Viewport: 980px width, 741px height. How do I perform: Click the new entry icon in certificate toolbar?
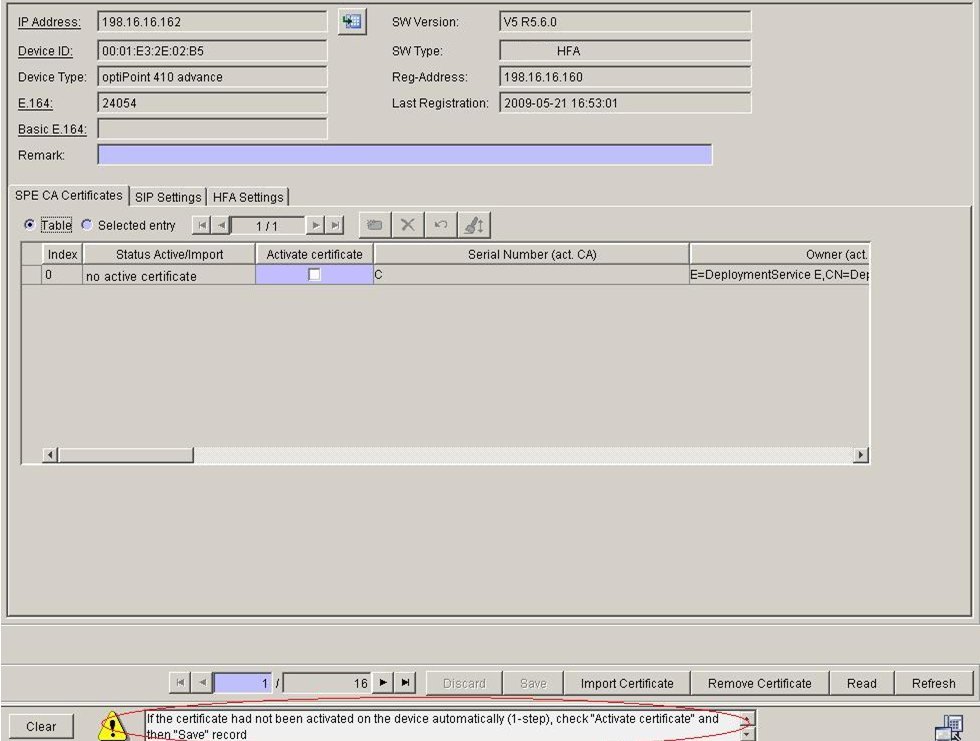pyautogui.click(x=375, y=225)
